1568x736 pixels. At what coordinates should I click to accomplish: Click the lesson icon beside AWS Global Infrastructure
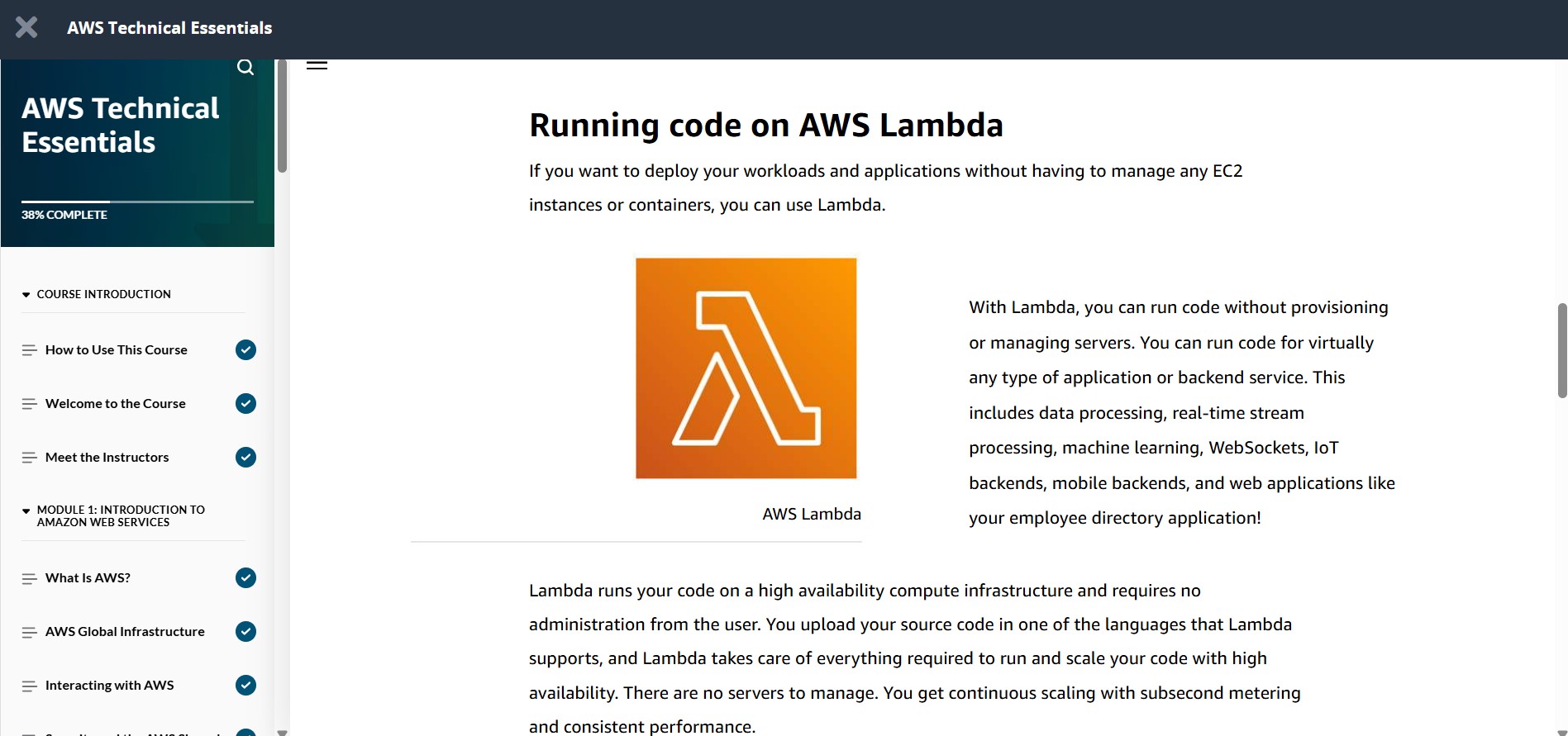pyautogui.click(x=30, y=632)
